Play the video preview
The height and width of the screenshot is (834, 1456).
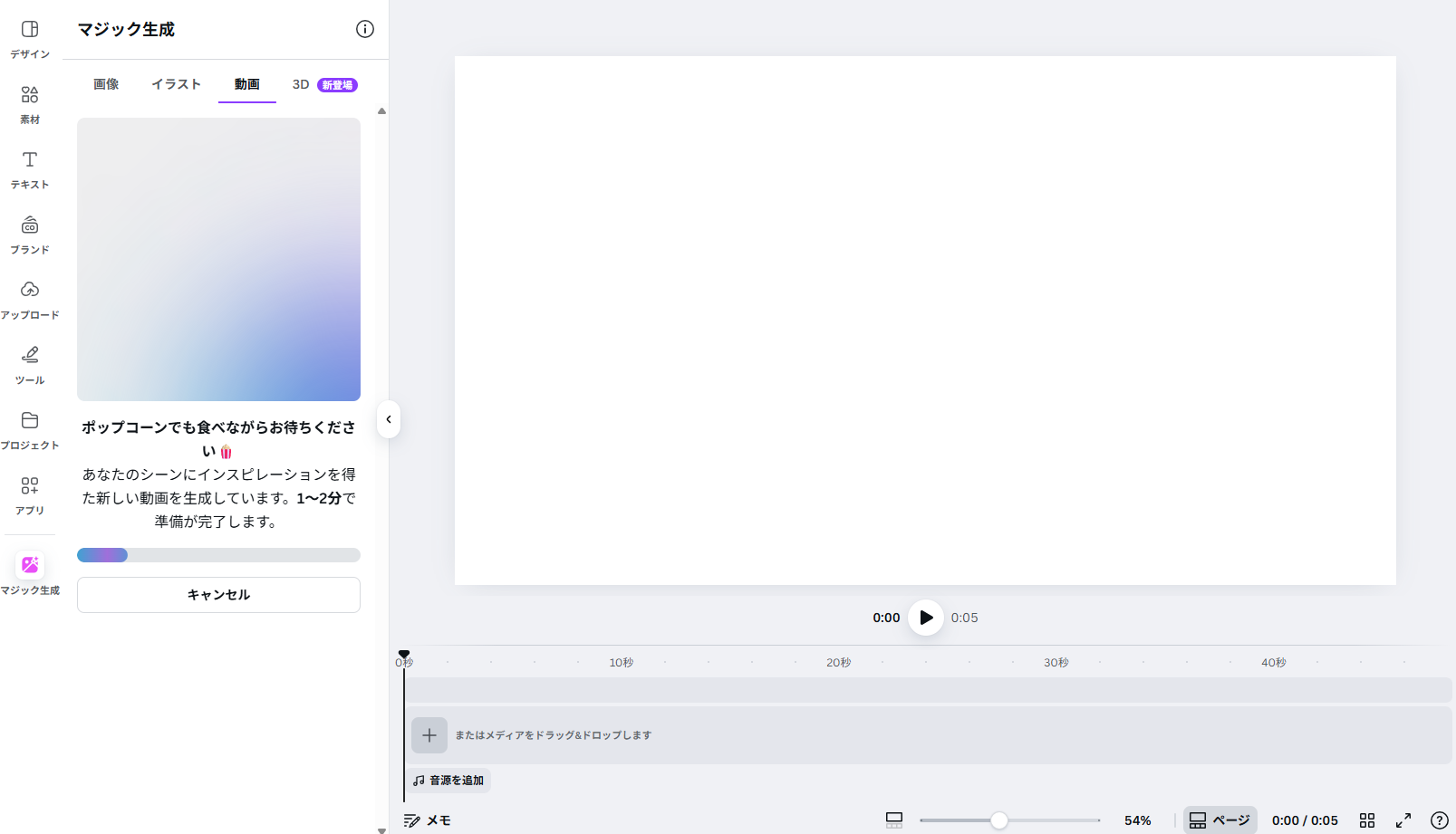click(925, 618)
